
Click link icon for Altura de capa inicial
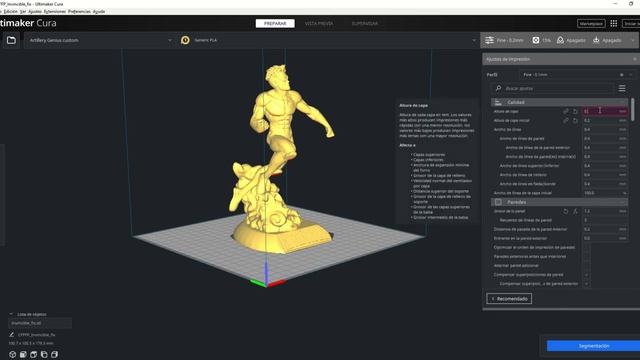pos(566,120)
